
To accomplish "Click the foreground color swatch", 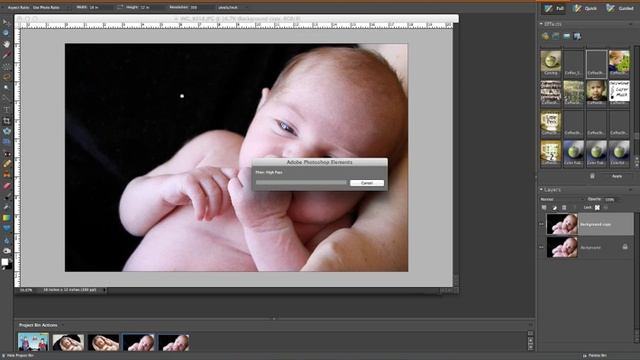I will (4, 262).
